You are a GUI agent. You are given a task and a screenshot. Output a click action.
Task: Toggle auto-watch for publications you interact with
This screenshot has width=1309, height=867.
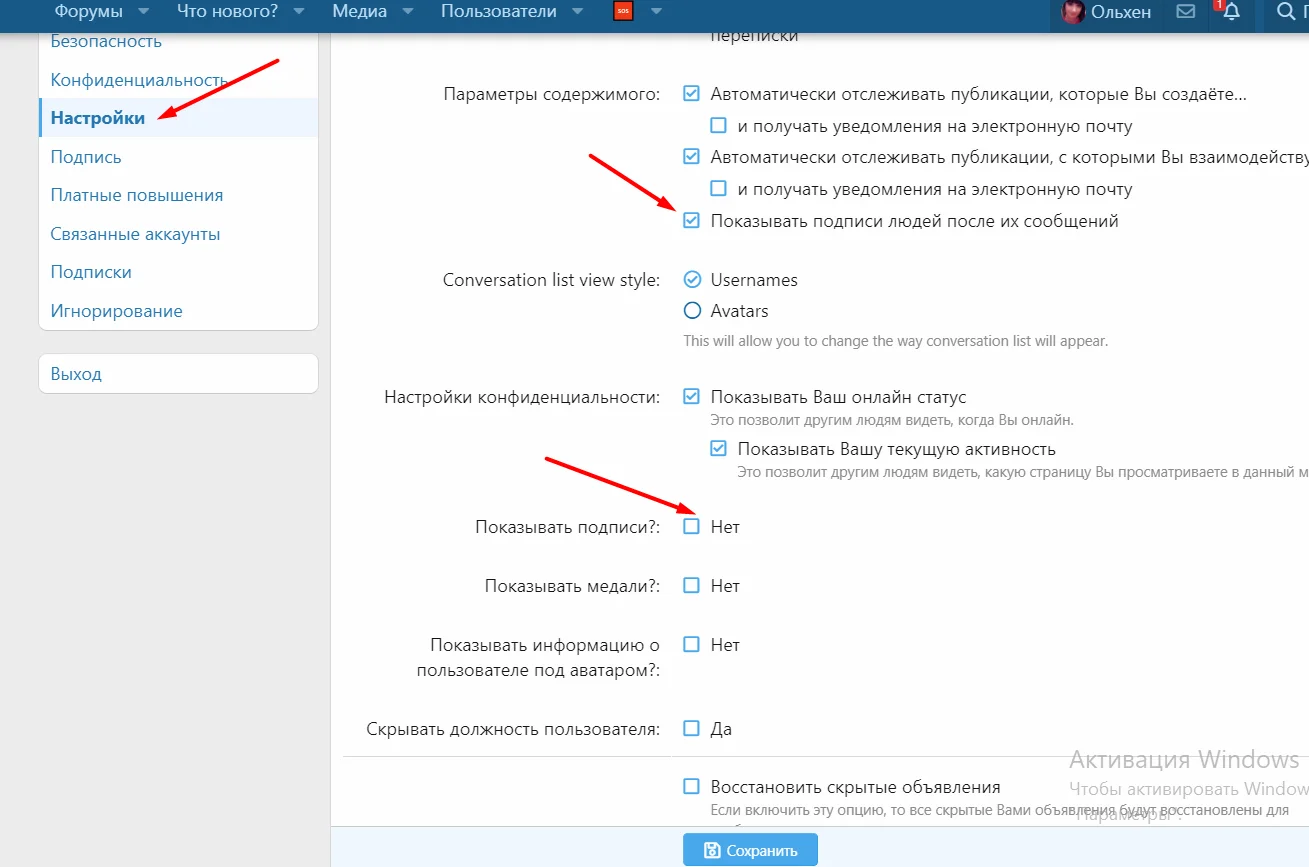click(x=691, y=157)
